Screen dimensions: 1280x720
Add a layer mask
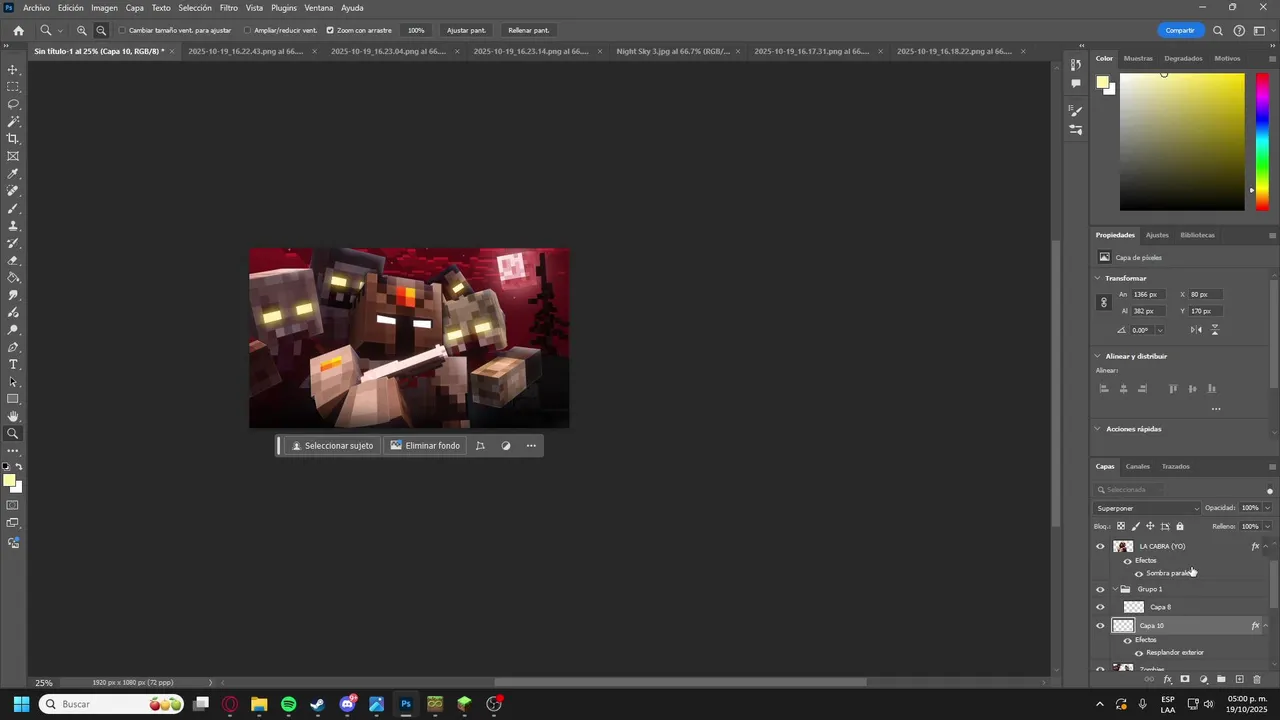coord(1185,680)
